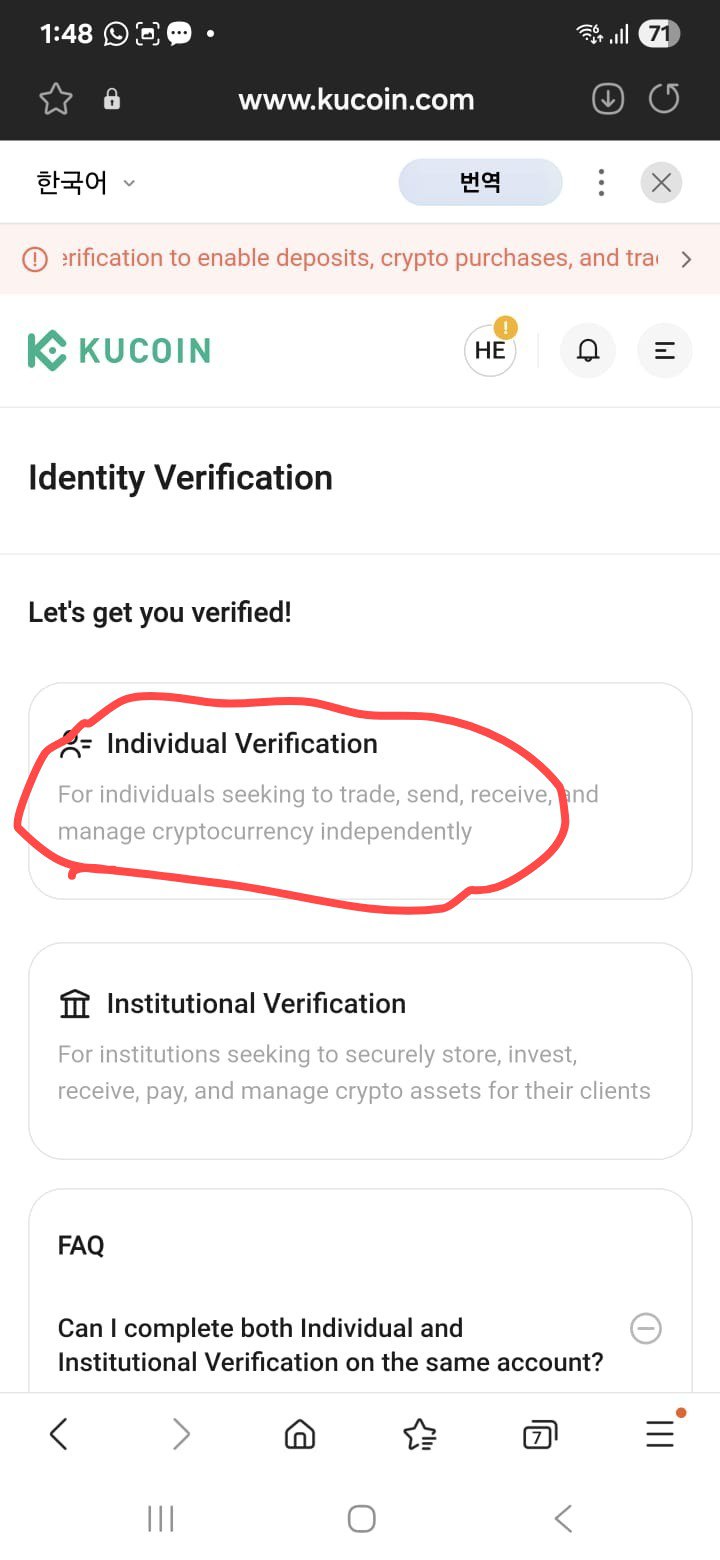The image size is (720, 1560).
Task: Open verification warning banner arrow
Action: coord(686,259)
